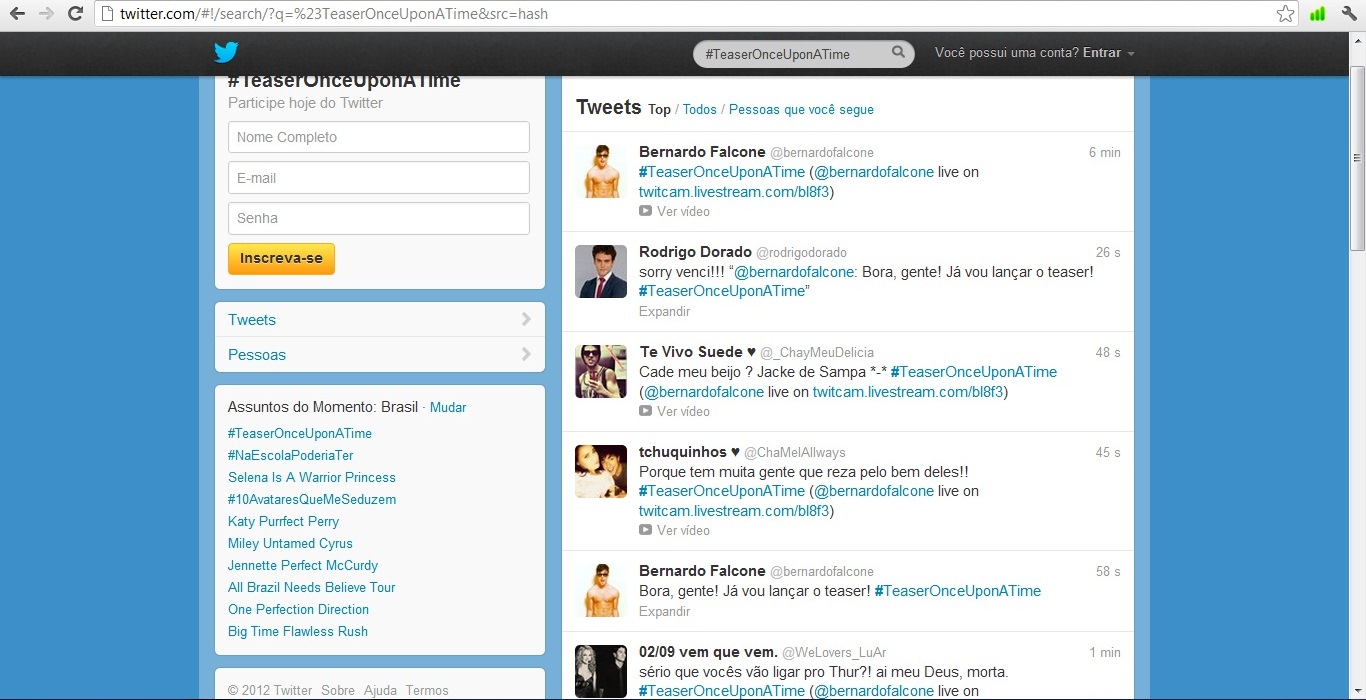The width and height of the screenshot is (1366, 700).
Task: Open Te Vivo Suede's avatar
Action: pos(601,371)
